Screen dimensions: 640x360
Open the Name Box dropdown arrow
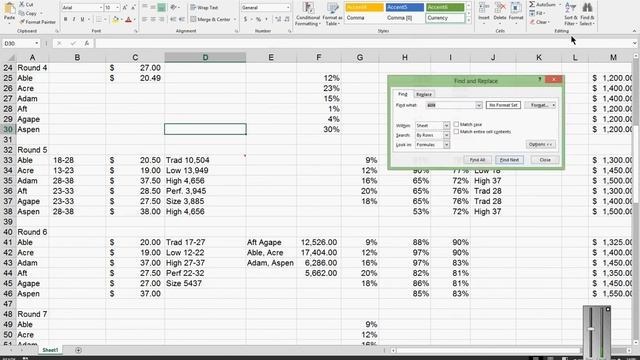(x=37, y=43)
